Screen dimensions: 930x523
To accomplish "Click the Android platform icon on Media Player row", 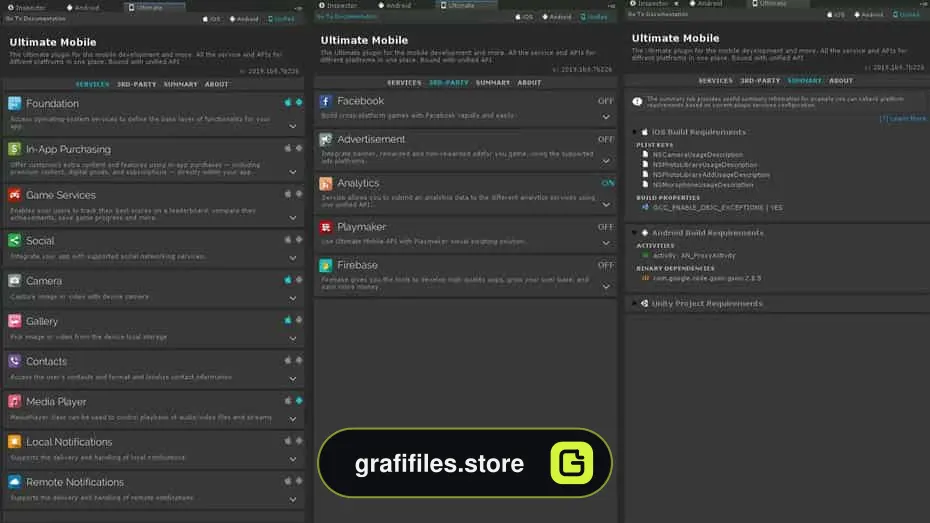I will click(299, 401).
